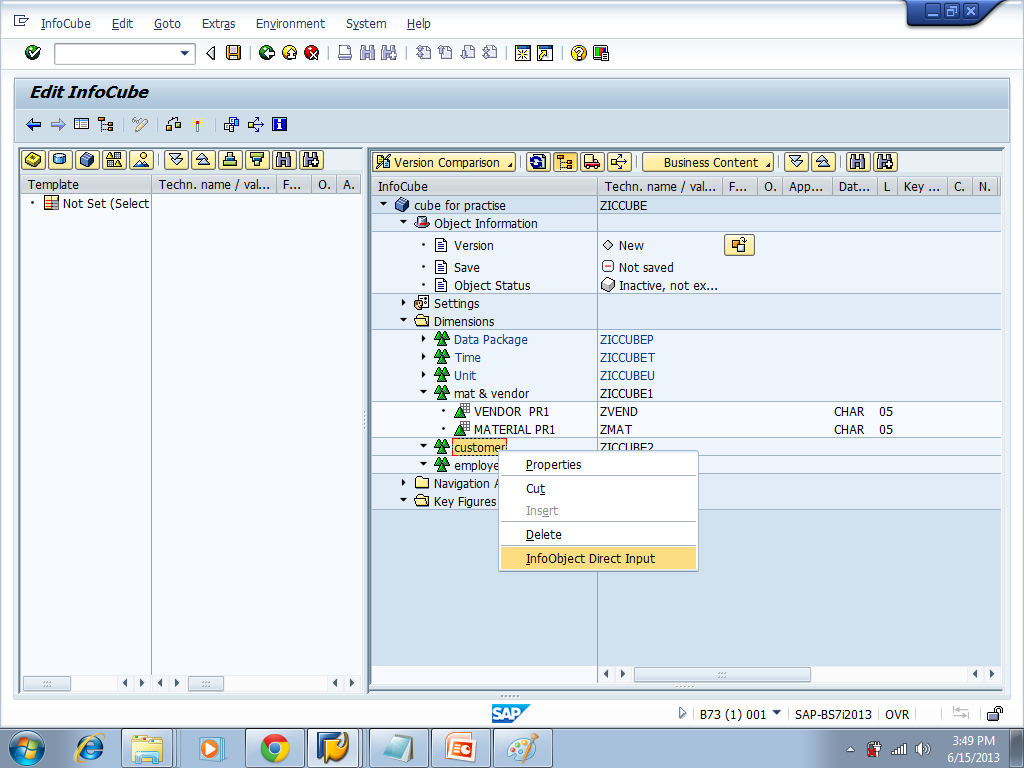Open the detail view icon beside the back arrows
This screenshot has height=768, width=1024.
point(80,124)
